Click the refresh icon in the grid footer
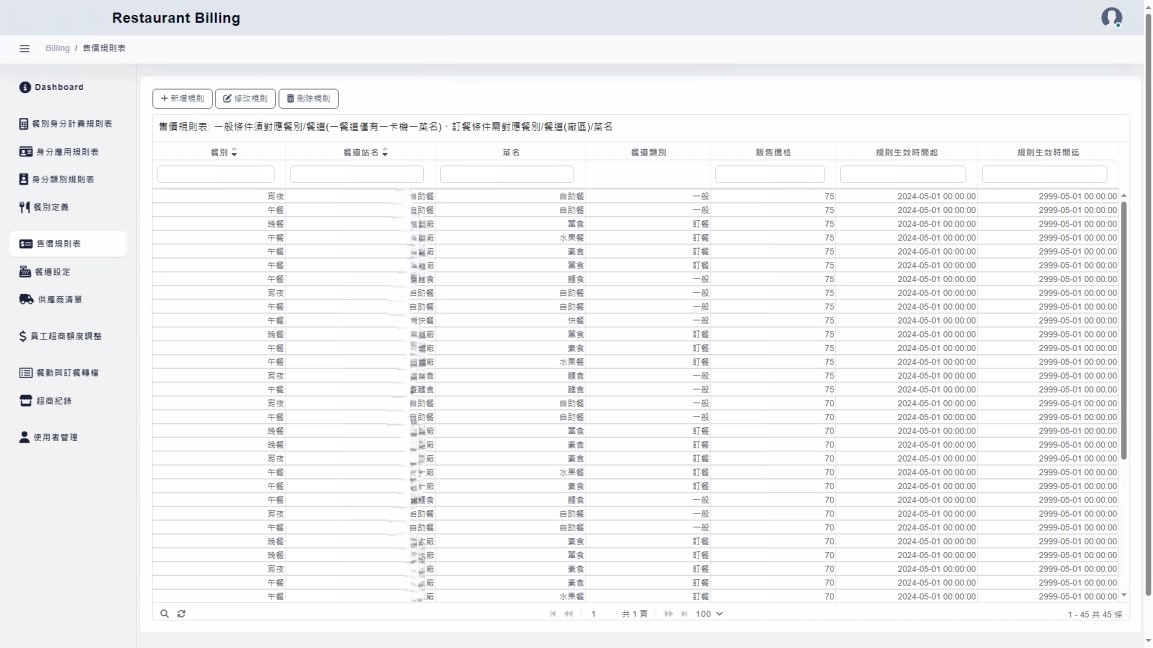This screenshot has width=1153, height=648. [181, 613]
